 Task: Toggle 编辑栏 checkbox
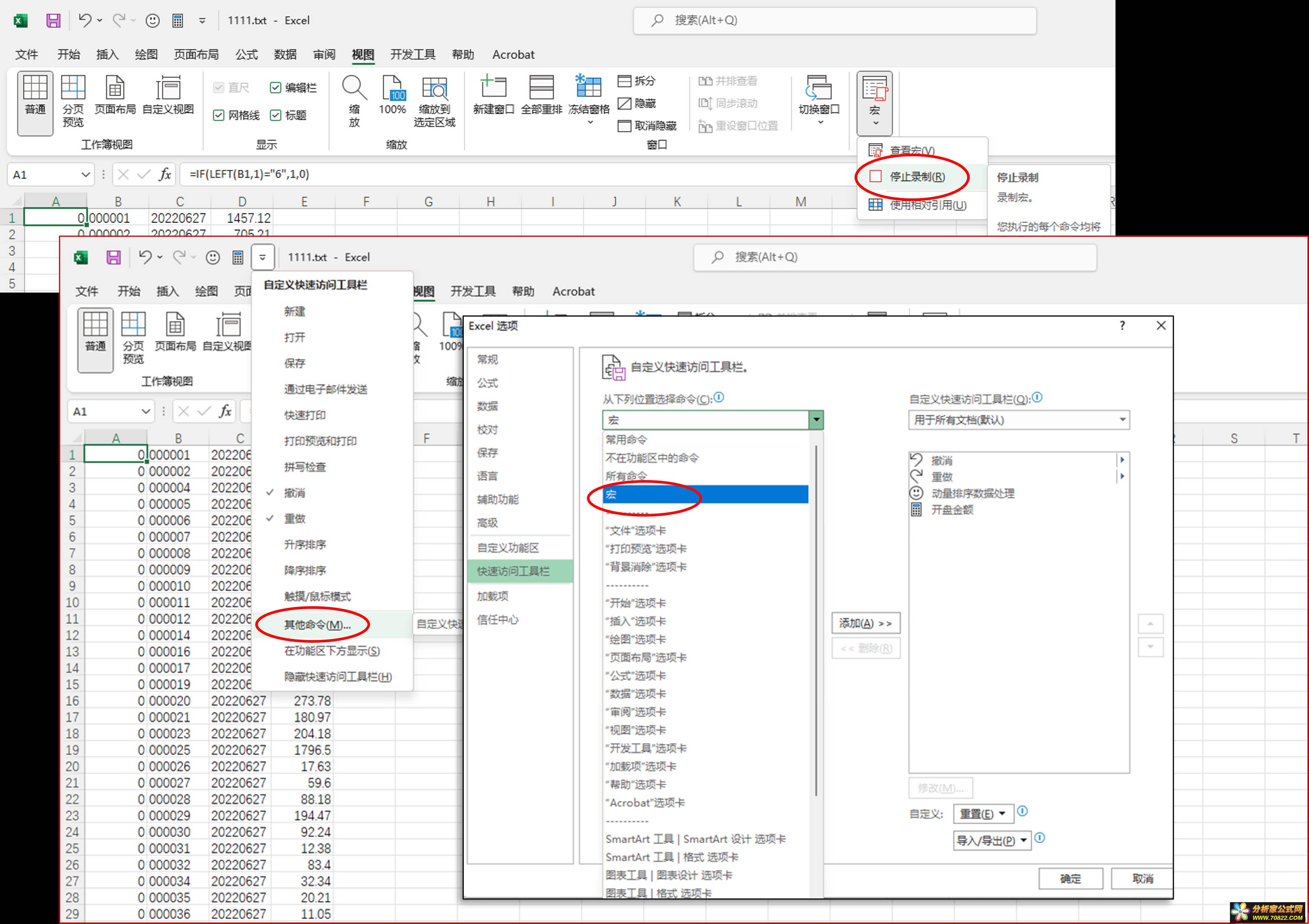coord(275,88)
